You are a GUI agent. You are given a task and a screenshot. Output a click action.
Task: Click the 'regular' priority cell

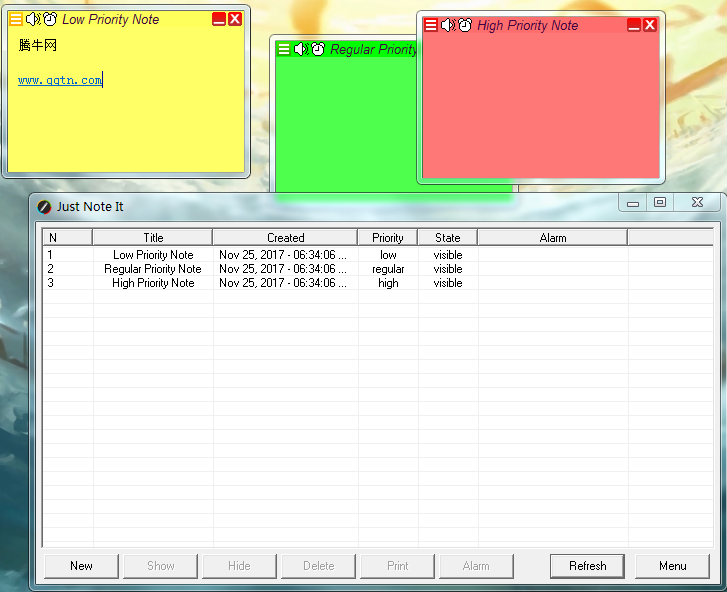coord(388,269)
